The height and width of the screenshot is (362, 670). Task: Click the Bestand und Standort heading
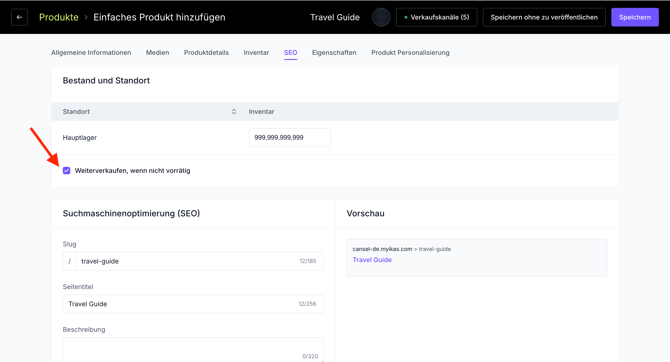coord(106,81)
